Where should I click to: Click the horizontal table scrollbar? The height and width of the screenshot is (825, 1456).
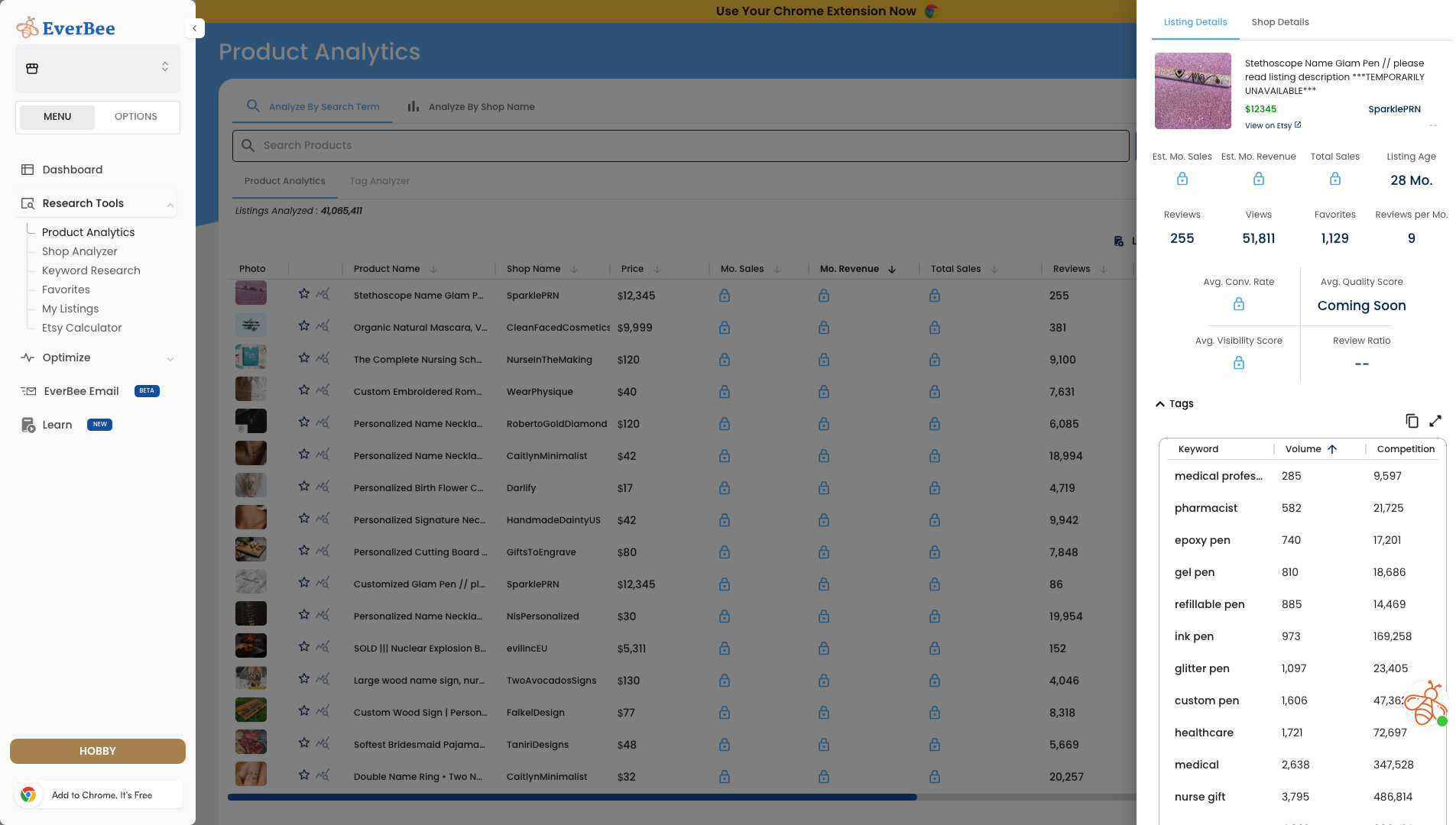pos(572,797)
